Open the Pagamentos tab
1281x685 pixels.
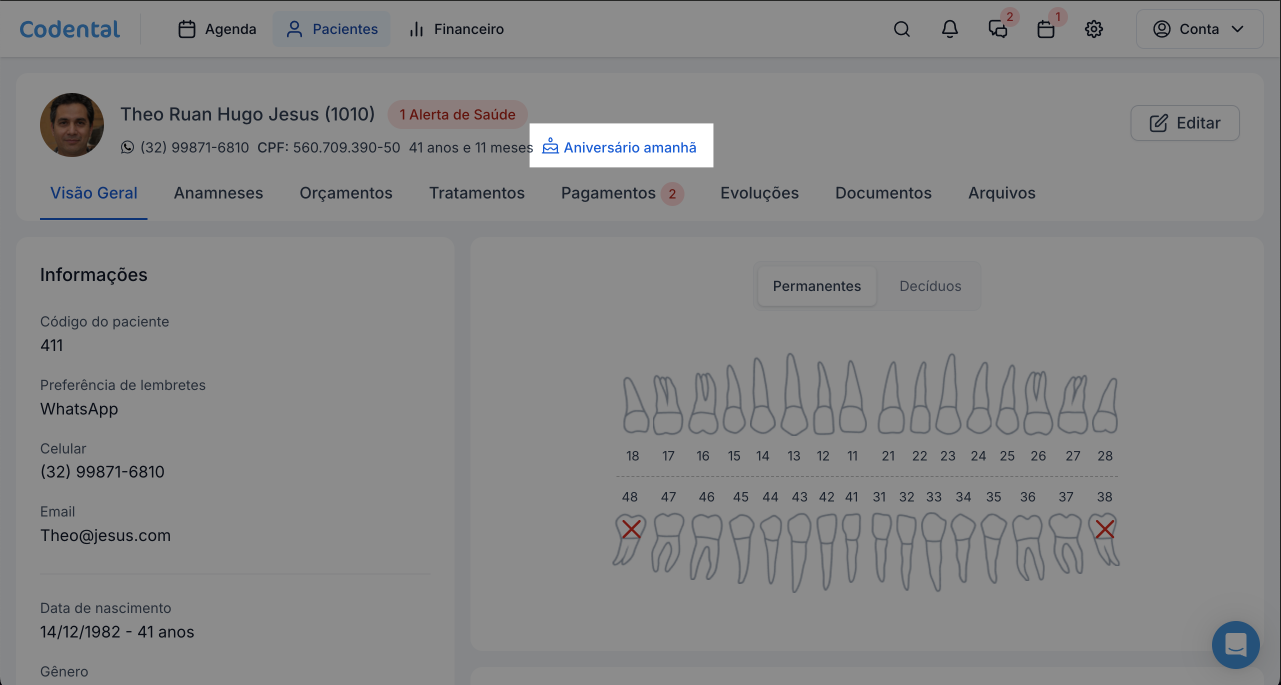tap(608, 193)
